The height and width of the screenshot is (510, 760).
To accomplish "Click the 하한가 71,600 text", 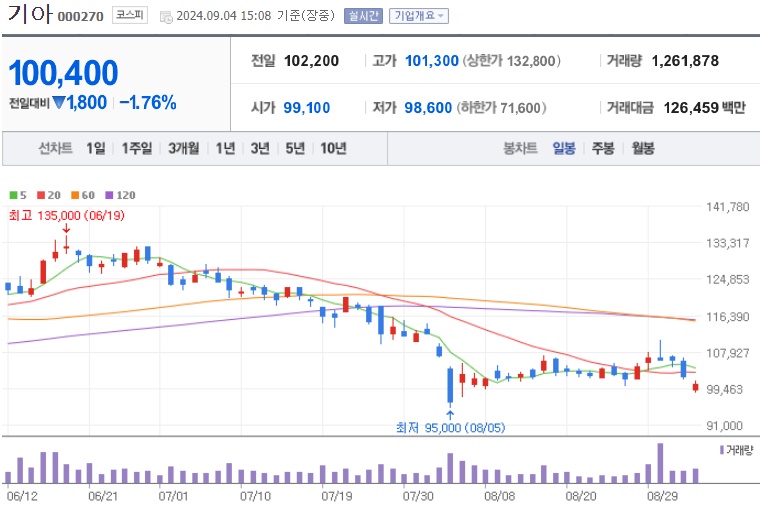I will [x=501, y=107].
